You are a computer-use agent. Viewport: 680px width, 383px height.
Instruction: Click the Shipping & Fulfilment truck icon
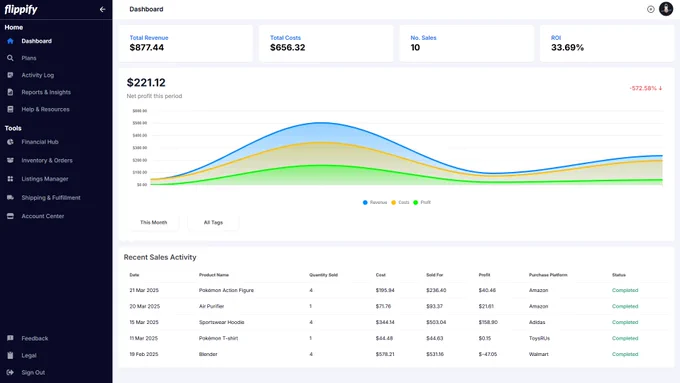click(x=10, y=197)
